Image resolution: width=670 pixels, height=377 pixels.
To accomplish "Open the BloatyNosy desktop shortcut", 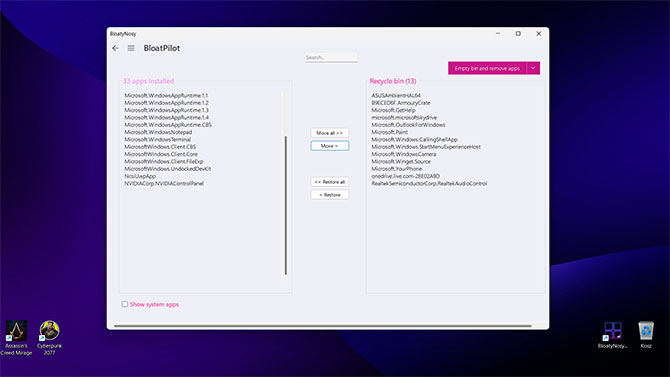I will coord(613,336).
